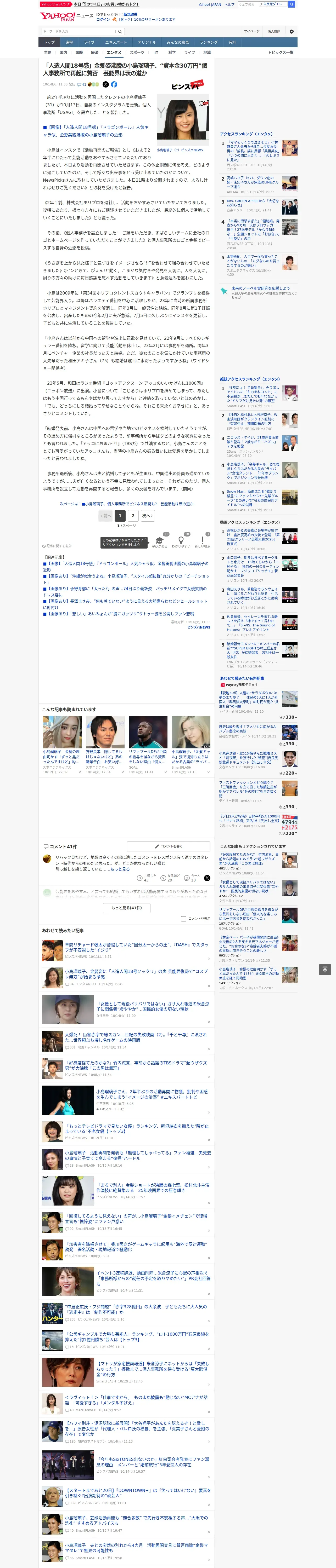Screen dimensions: 336x1568
Task: Click the web search magnifier button at top
Action: [292, 4]
